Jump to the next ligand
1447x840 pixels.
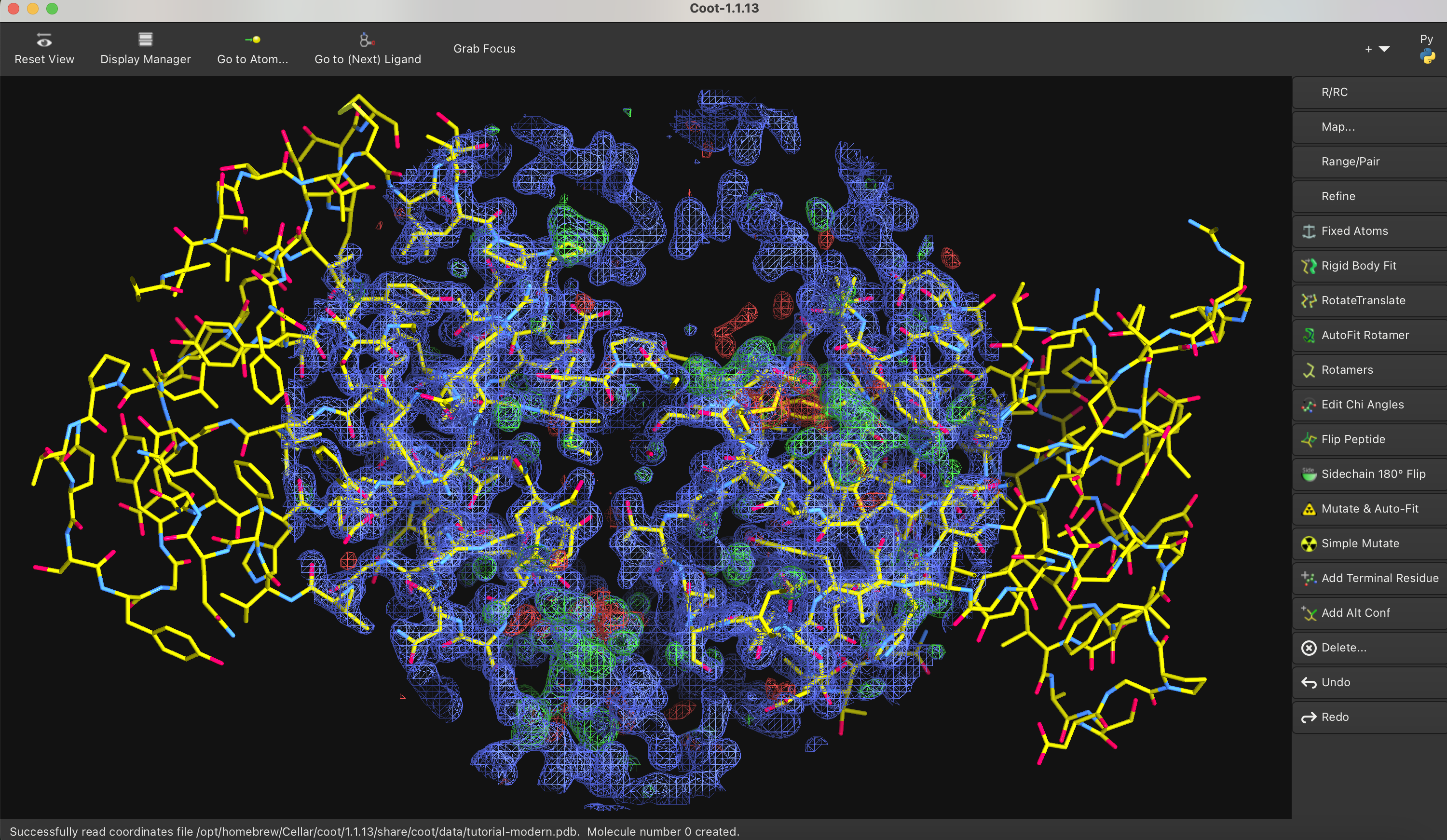[x=368, y=49]
